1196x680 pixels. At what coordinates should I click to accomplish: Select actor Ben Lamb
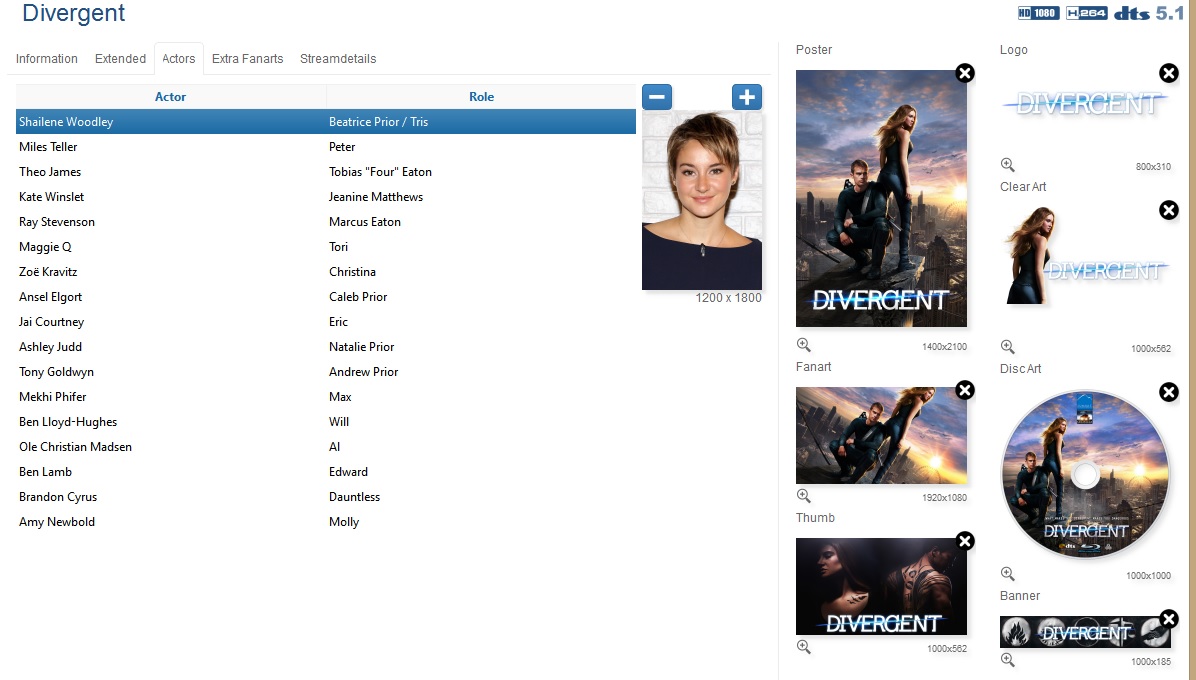pyautogui.click(x=45, y=472)
